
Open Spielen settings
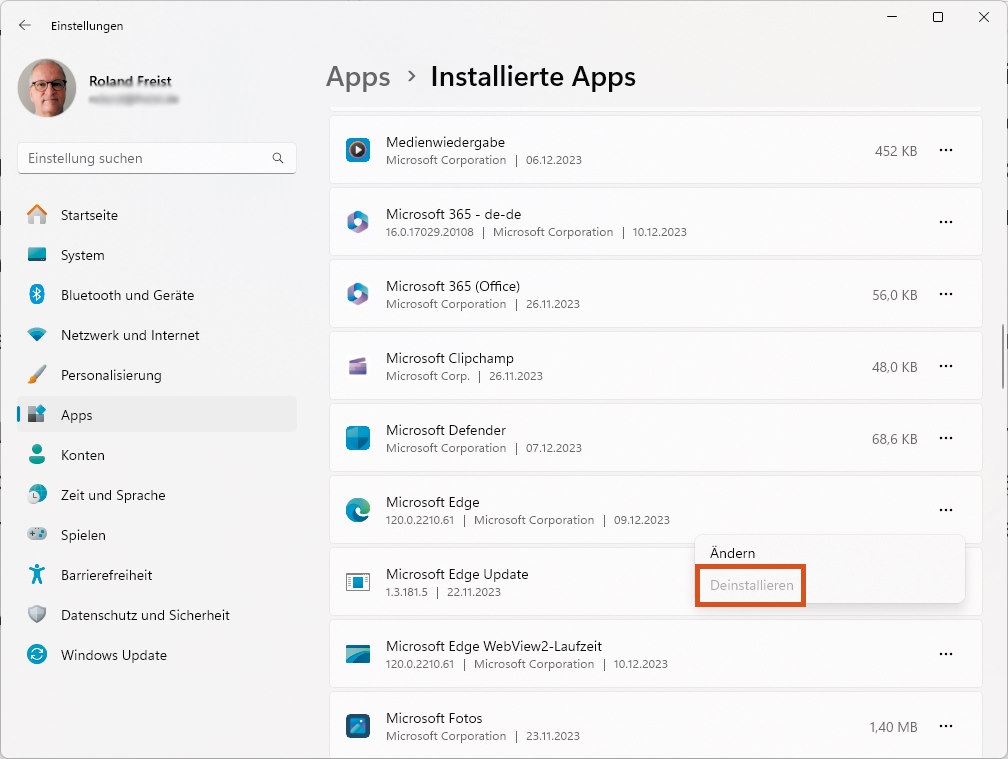point(157,535)
